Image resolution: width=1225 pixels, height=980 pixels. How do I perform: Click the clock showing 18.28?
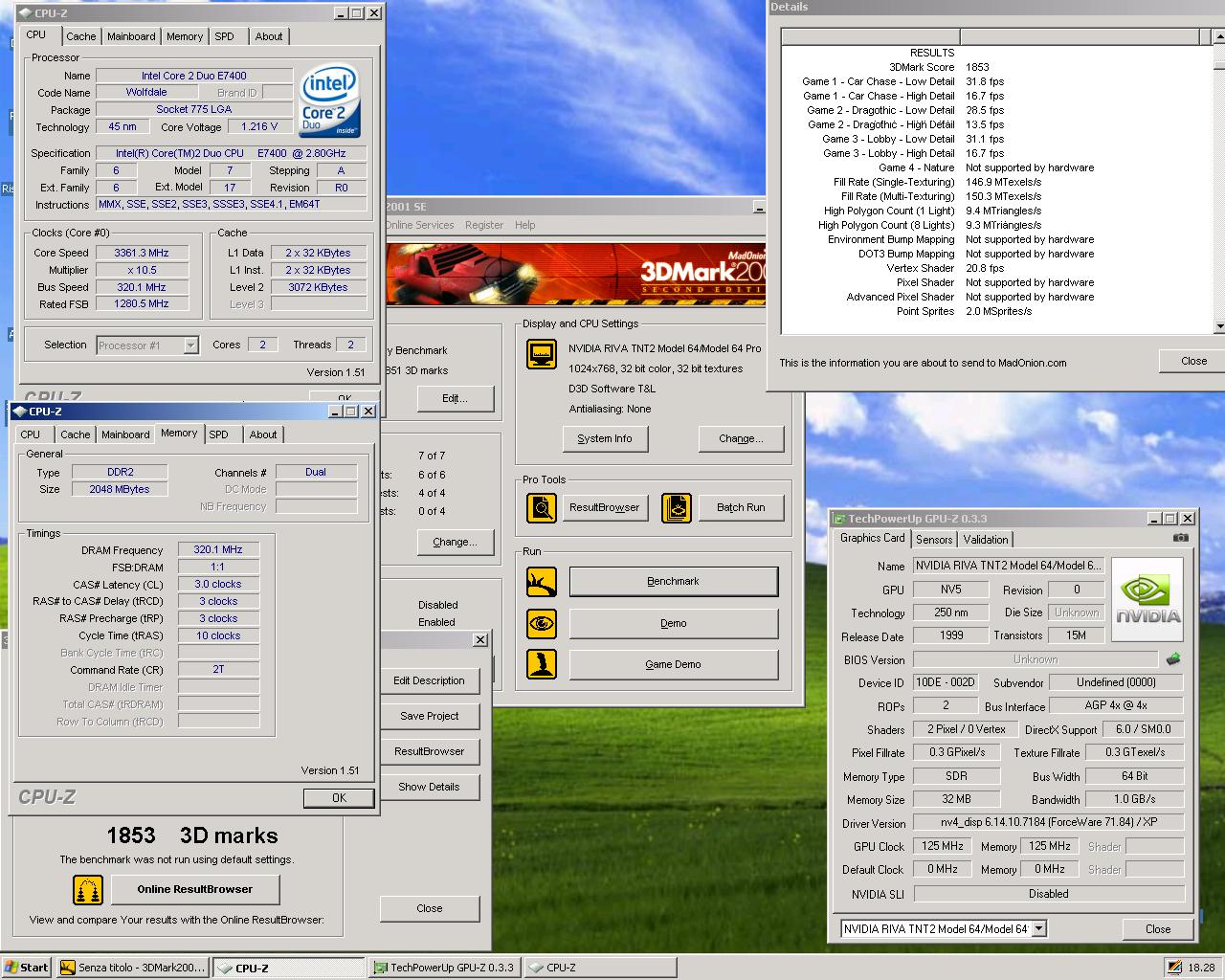[1201, 968]
